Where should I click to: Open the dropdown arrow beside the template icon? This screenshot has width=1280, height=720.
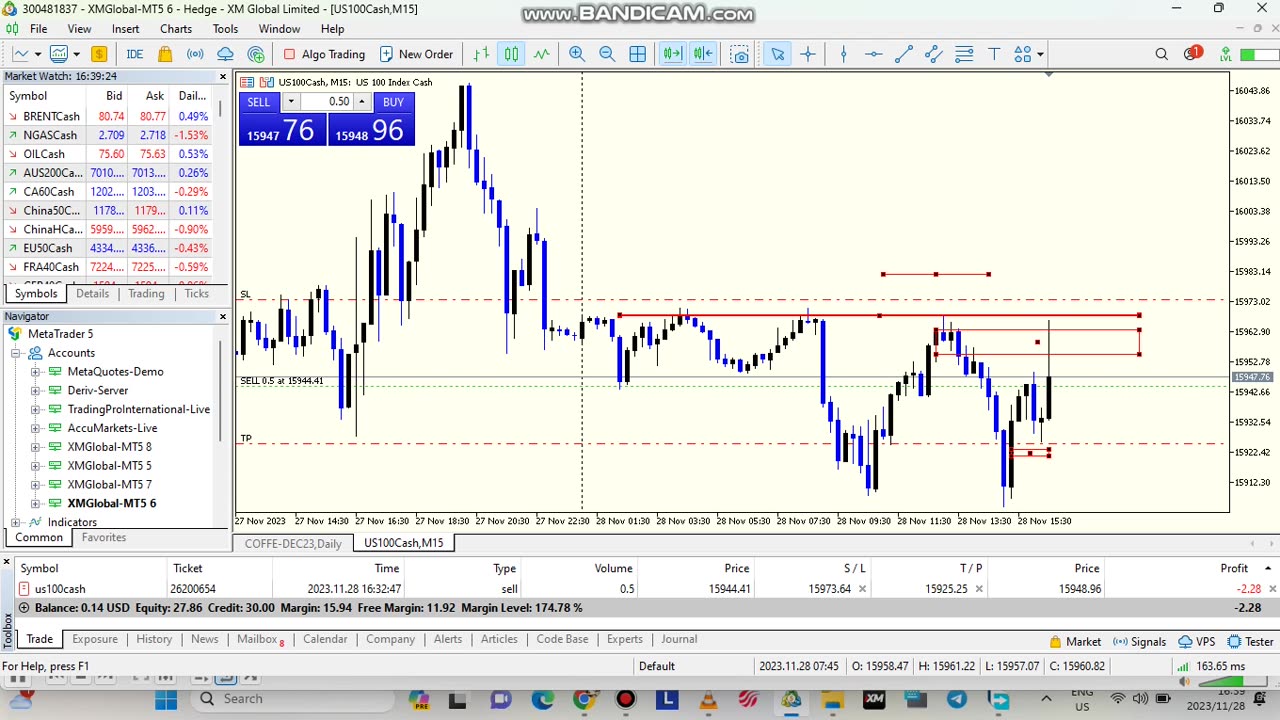point(77,54)
